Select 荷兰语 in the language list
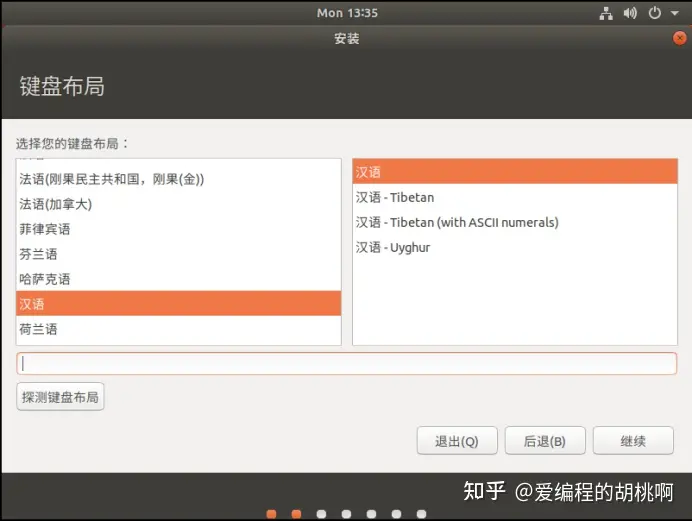This screenshot has width=692, height=521. pos(179,329)
